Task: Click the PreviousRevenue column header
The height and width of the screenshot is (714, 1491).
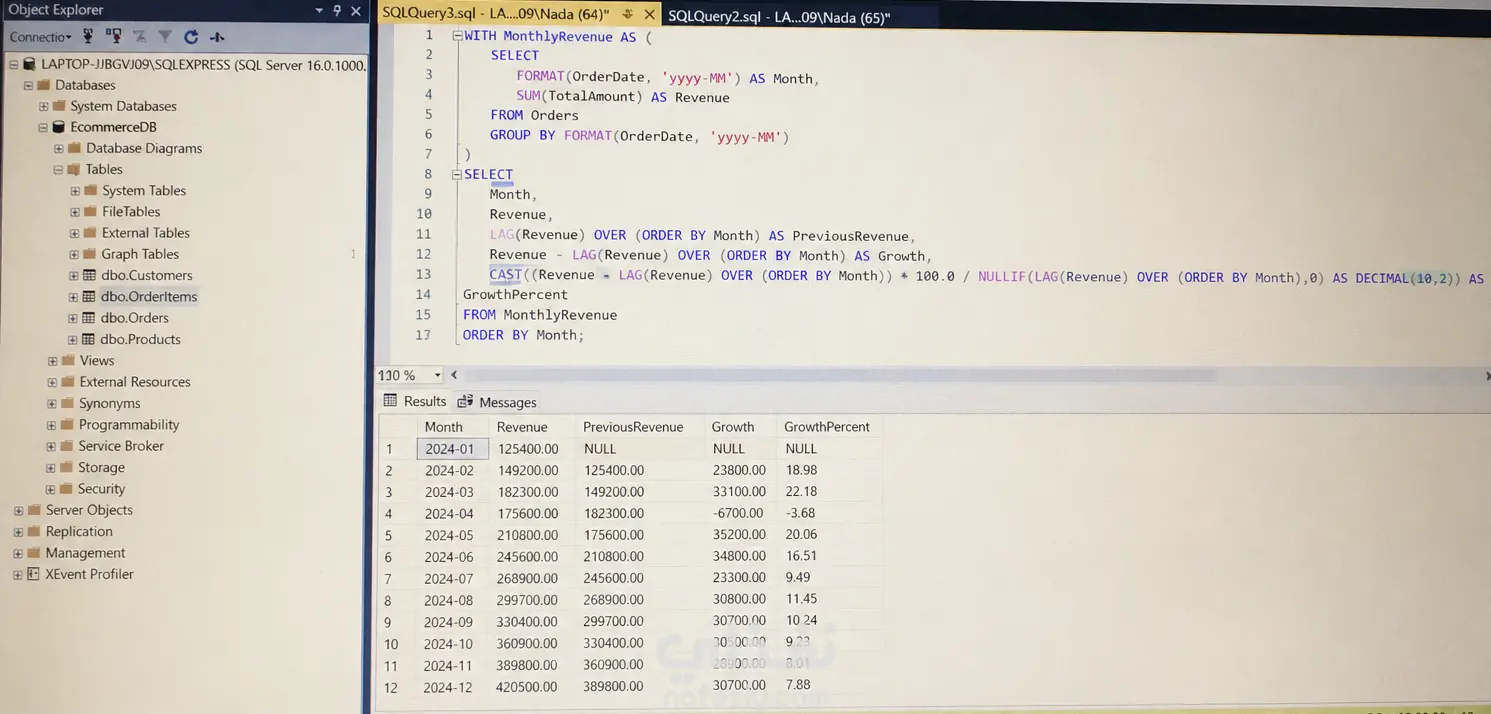Action: [x=639, y=427]
